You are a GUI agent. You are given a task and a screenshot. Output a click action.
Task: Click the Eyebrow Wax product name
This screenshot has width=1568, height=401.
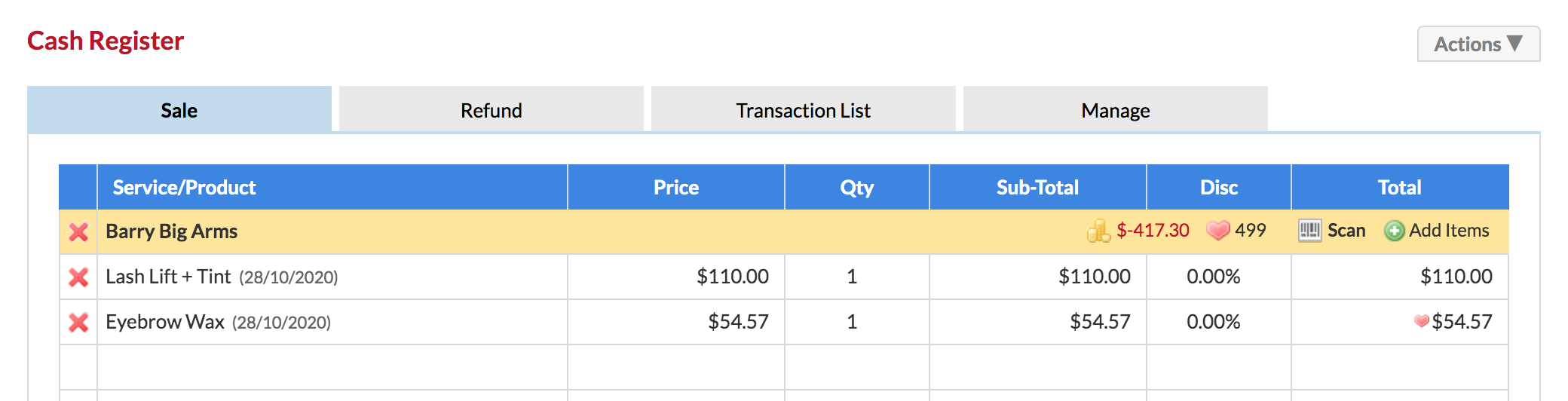(x=165, y=322)
